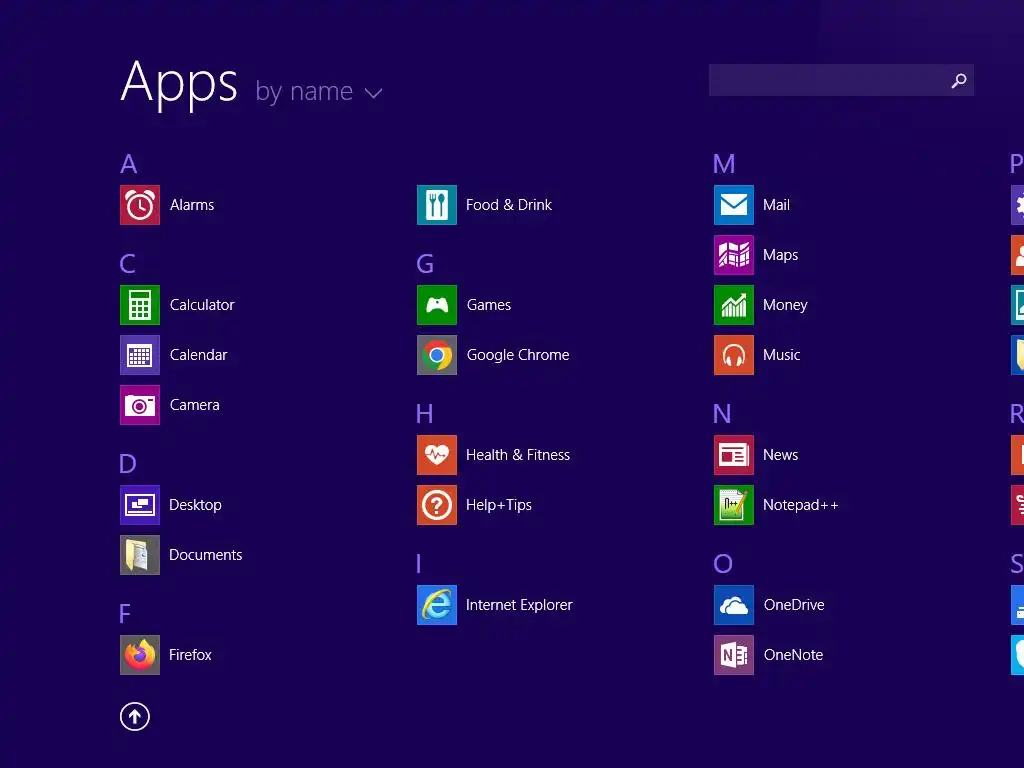The height and width of the screenshot is (768, 1024).
Task: Click the 'Food & Drink' label
Action: click(x=509, y=205)
